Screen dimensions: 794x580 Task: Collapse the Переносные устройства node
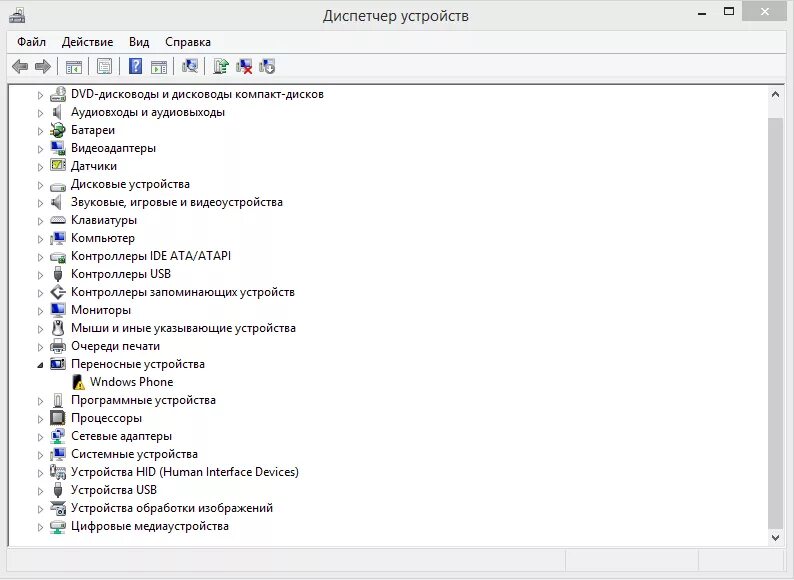click(41, 365)
